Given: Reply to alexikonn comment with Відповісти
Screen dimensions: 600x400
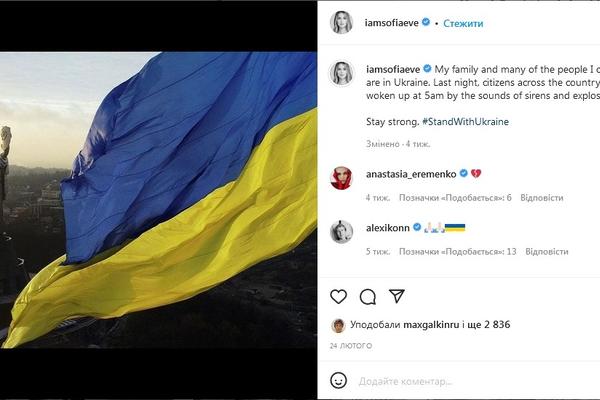Looking at the screenshot, I should tap(546, 251).
